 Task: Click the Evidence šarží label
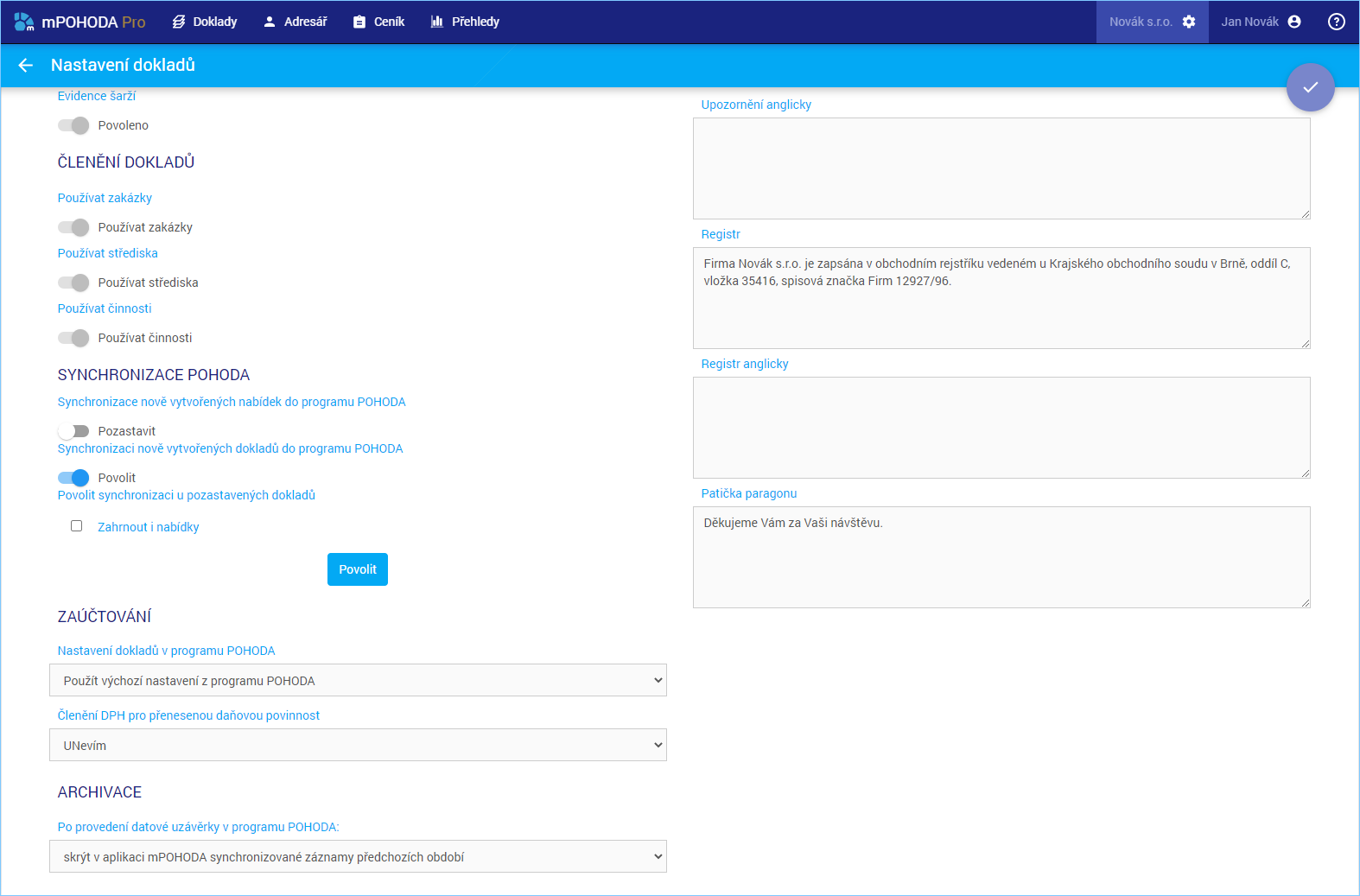pyautogui.click(x=97, y=96)
